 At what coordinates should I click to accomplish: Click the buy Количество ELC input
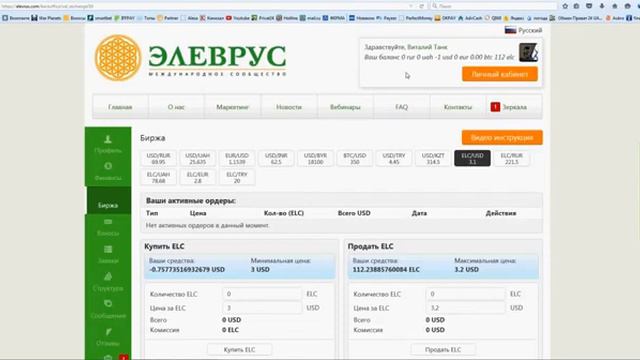click(x=262, y=294)
